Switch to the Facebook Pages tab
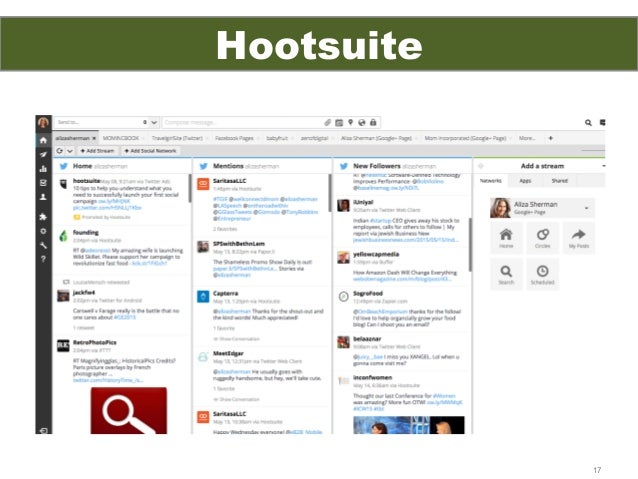638x479 pixels. click(x=234, y=138)
